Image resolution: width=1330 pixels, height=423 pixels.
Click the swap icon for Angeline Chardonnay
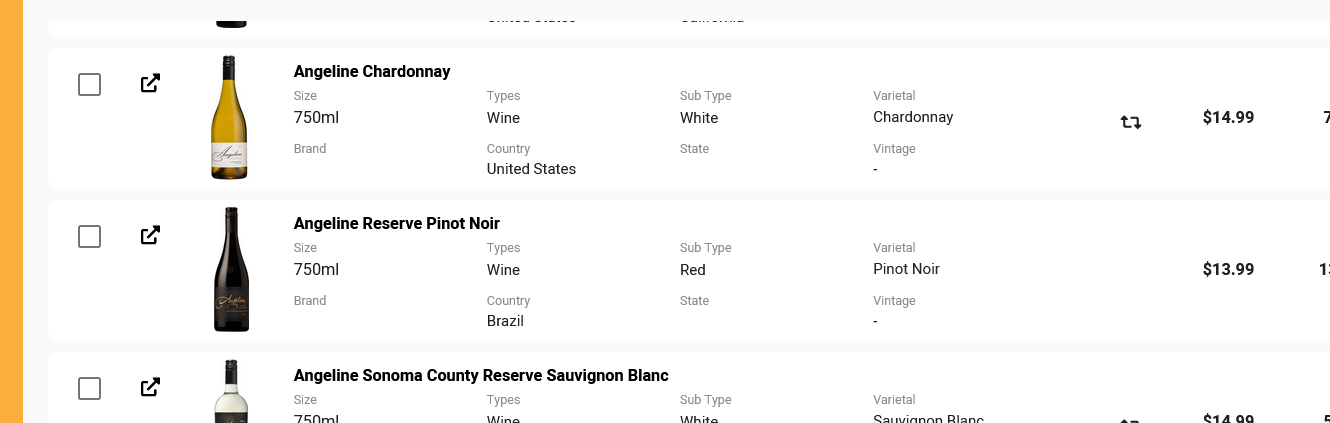coord(1131,122)
